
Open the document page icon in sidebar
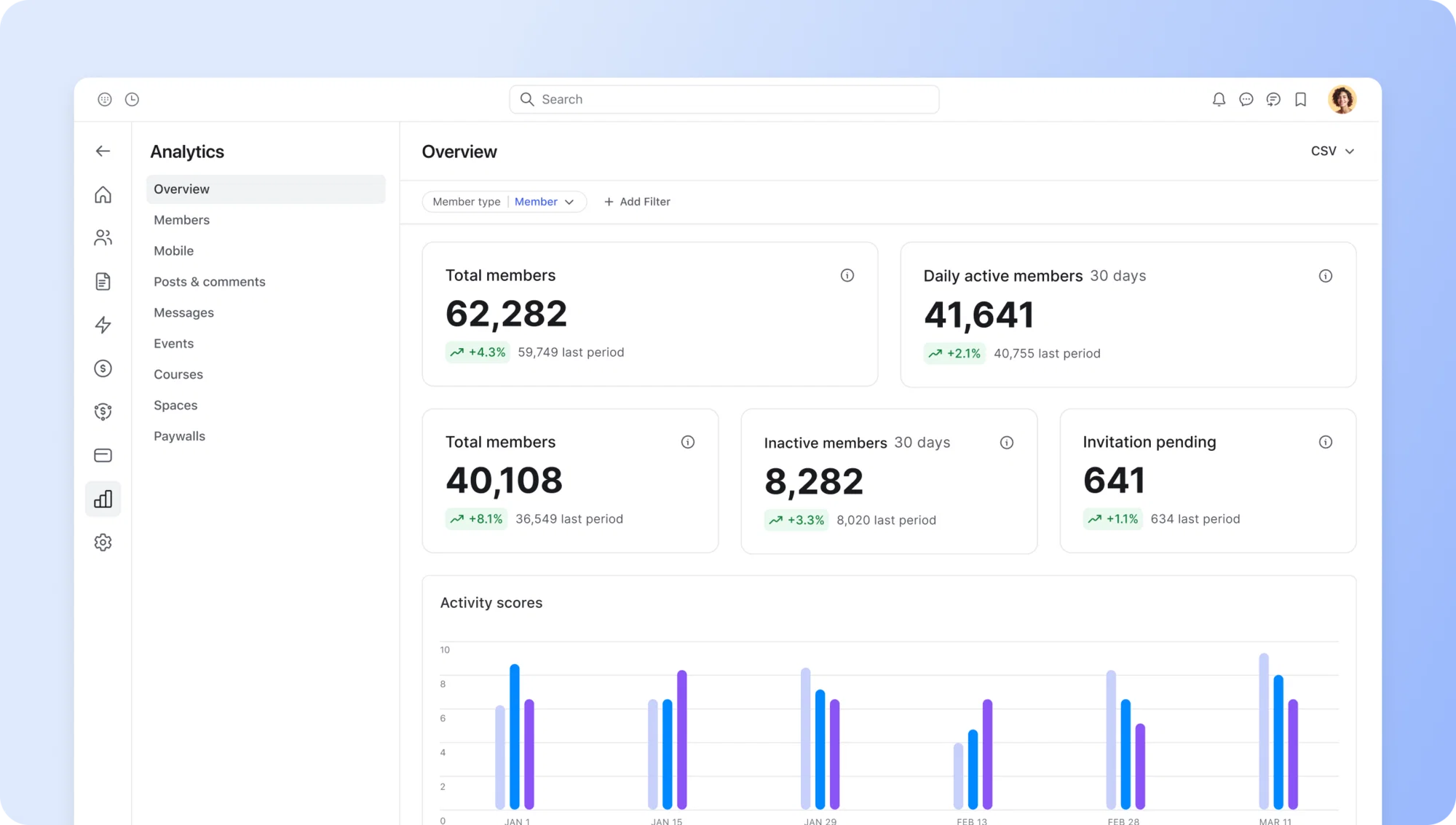point(103,281)
